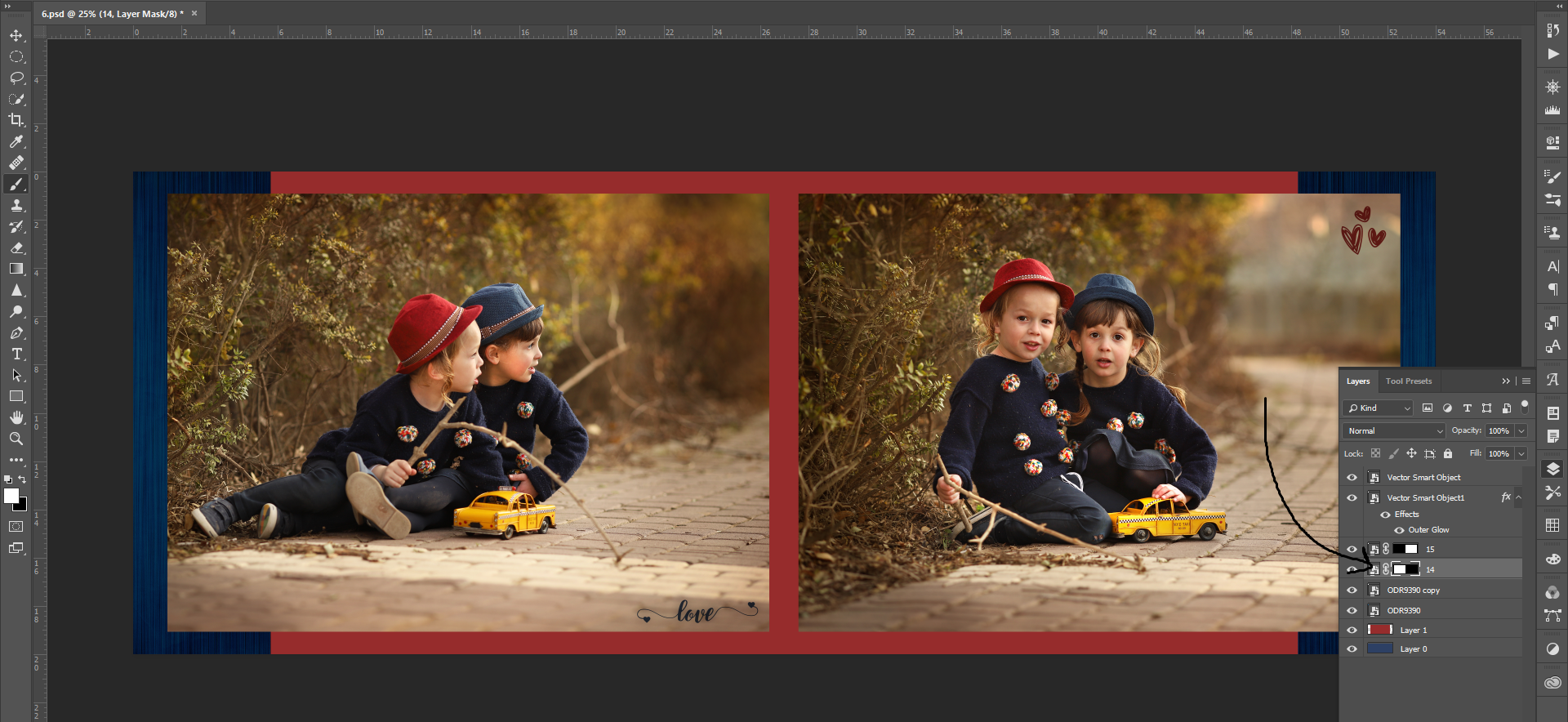Open the Opacity slider dropdown arrow
Screen dimensions: 1568x722
(1521, 430)
